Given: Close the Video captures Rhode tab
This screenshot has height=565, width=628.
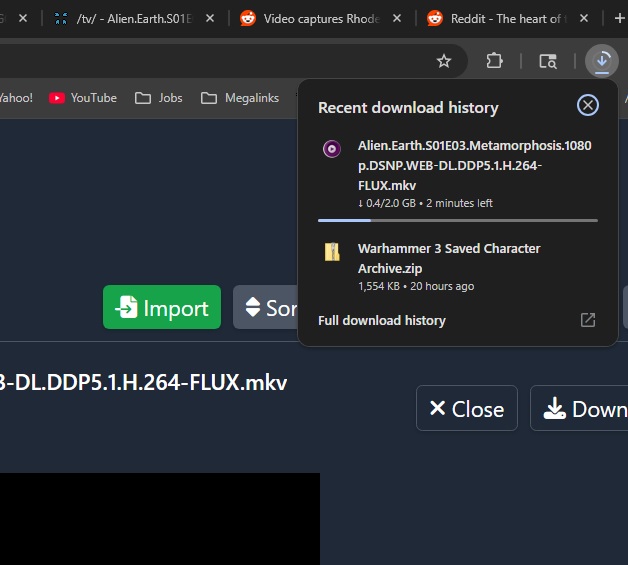Looking at the screenshot, I should click(x=397, y=18).
